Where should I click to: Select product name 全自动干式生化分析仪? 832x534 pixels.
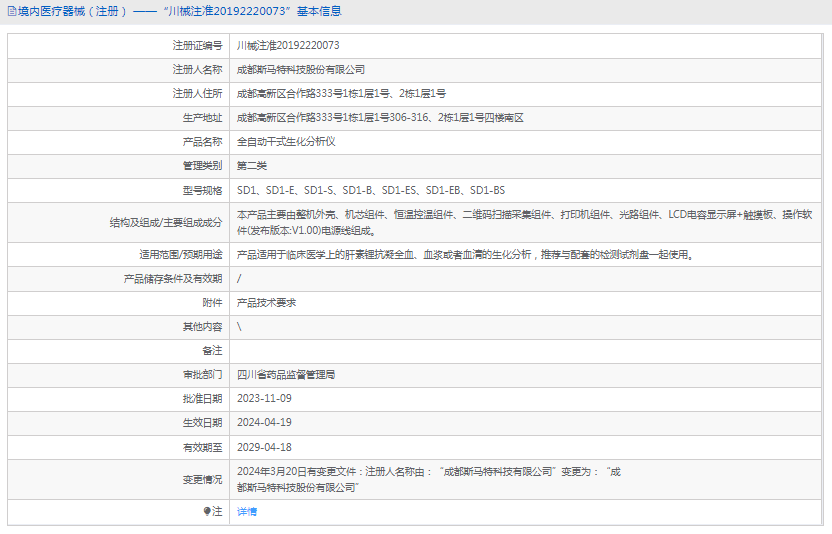[x=286, y=142]
